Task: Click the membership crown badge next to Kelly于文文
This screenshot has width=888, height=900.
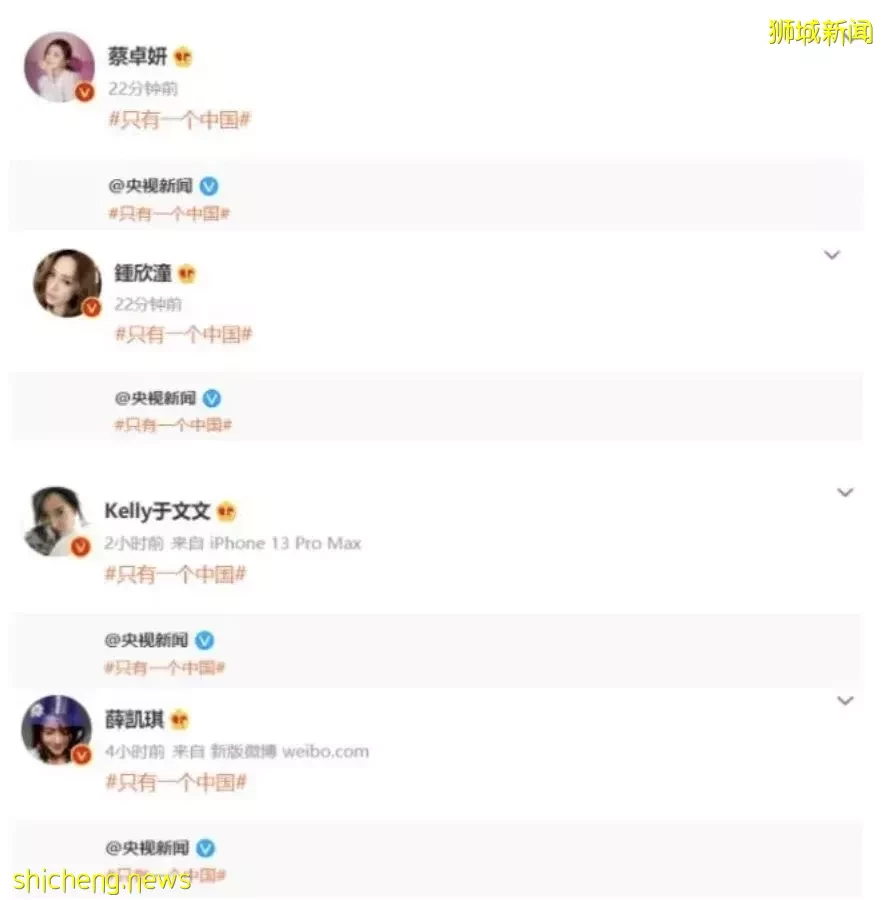Action: [x=227, y=511]
